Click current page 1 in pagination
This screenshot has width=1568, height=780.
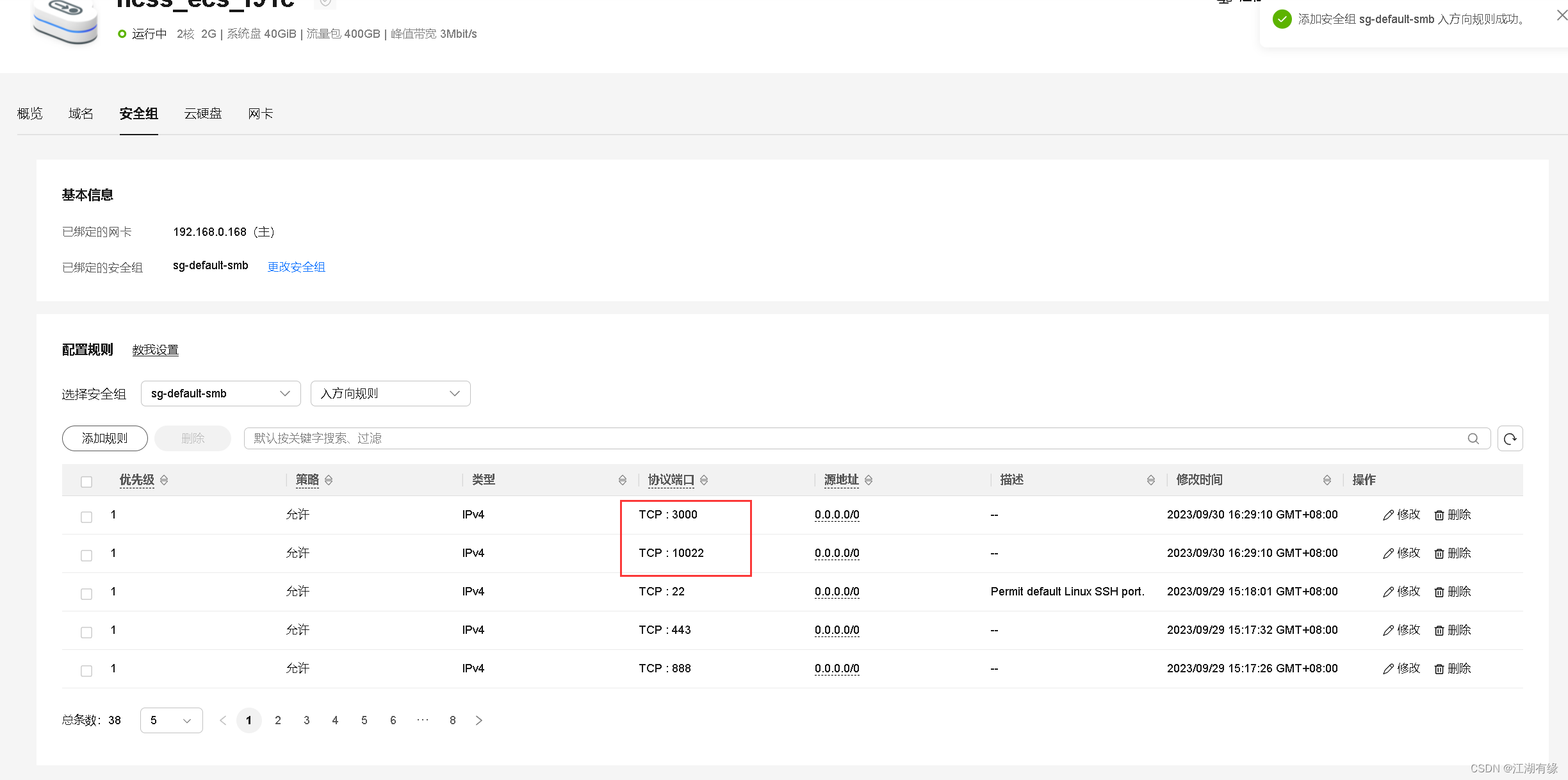(x=249, y=720)
